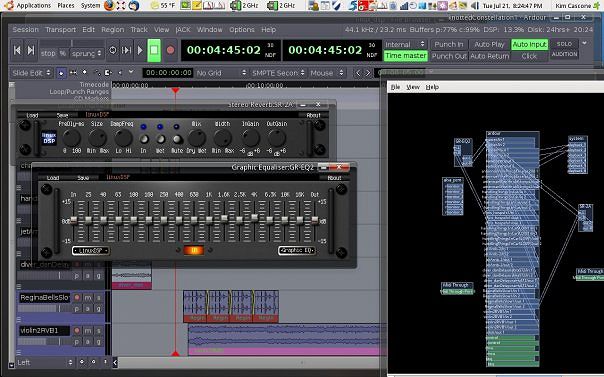
Task: Jump to session end icon
Action: (x=30, y=50)
